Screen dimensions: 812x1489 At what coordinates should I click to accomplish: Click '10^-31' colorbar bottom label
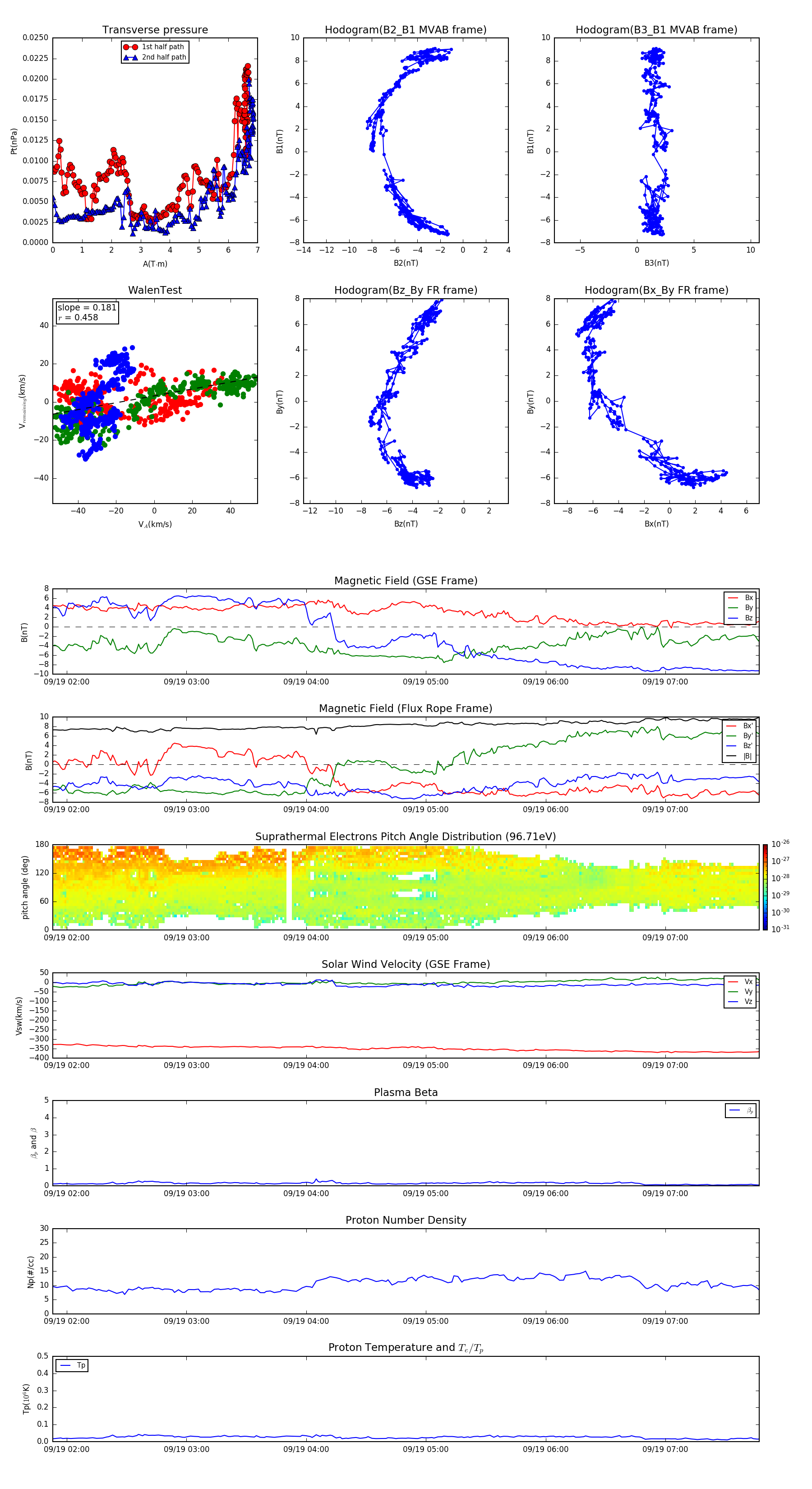click(x=780, y=929)
